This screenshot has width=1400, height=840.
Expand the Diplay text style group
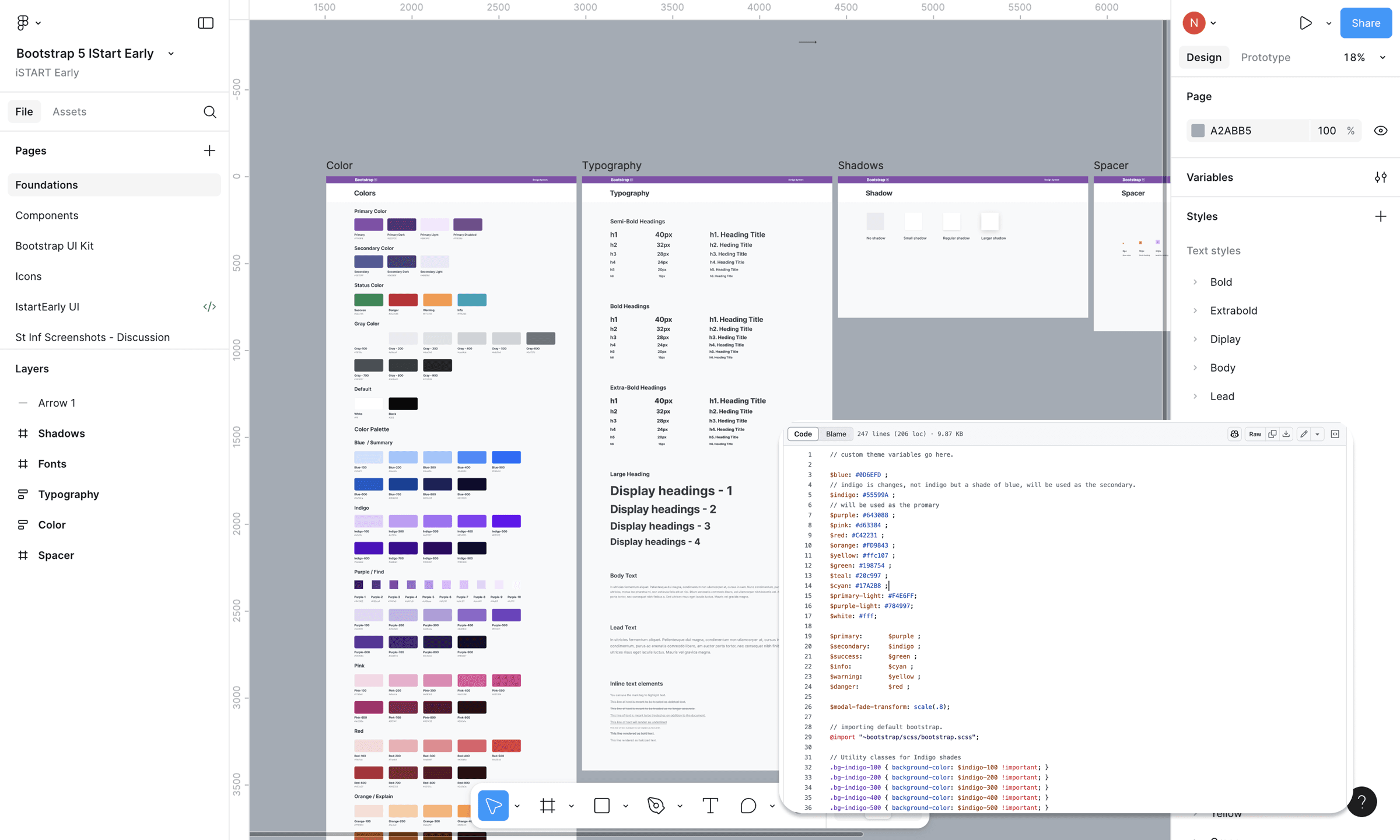[1195, 339]
